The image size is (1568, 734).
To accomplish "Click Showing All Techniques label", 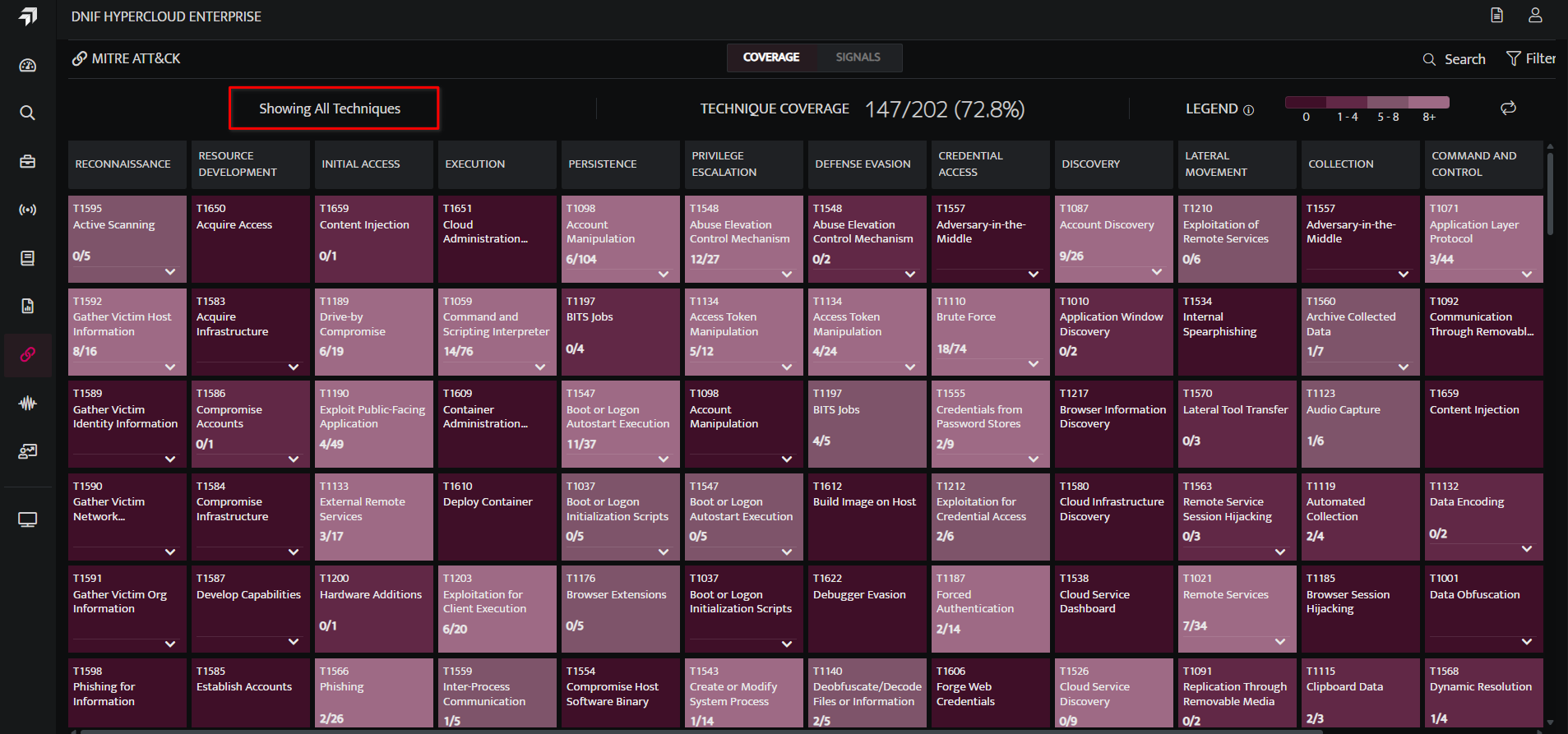I will click(330, 108).
